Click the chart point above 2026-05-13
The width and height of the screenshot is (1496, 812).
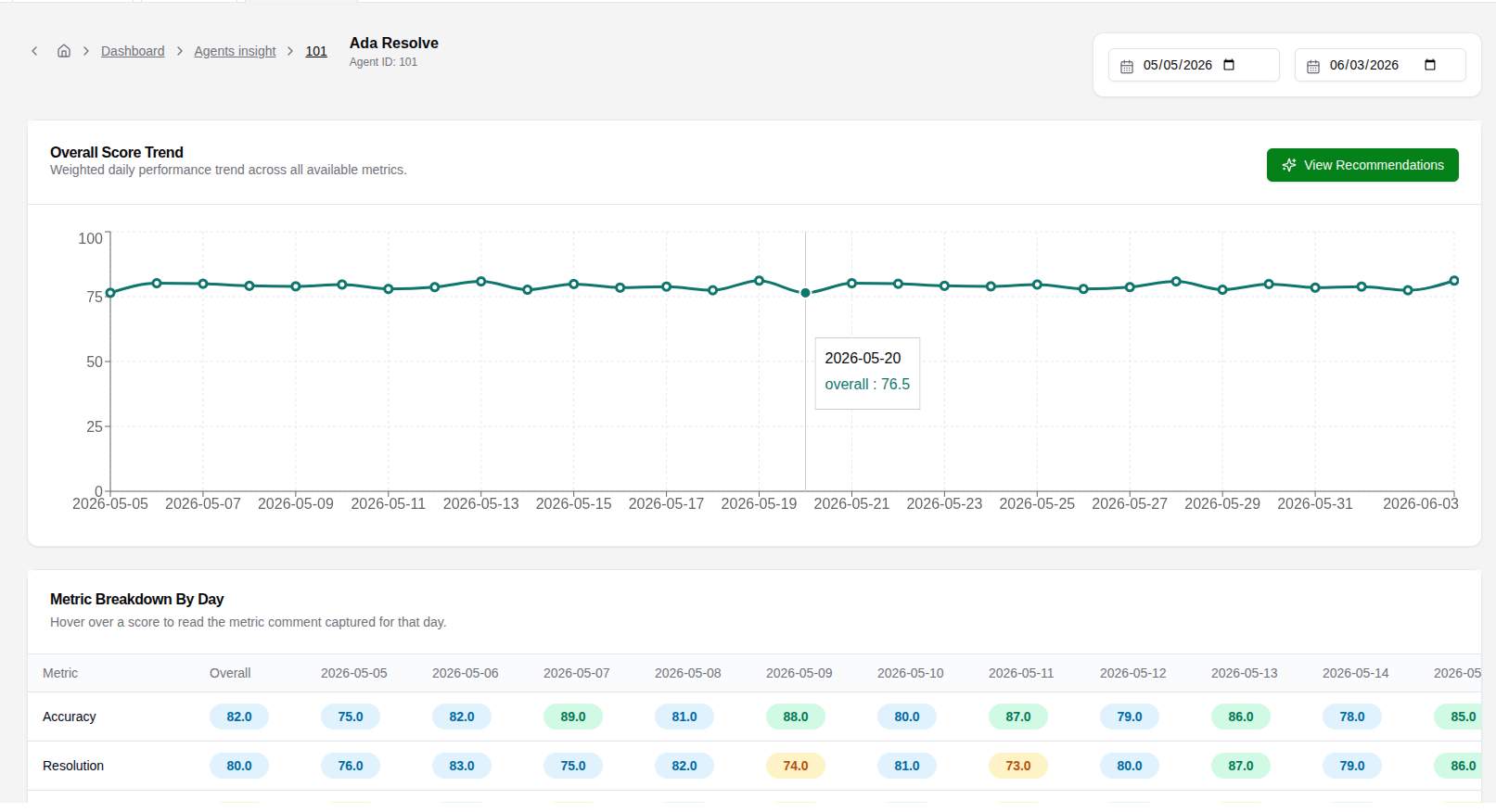pos(481,281)
